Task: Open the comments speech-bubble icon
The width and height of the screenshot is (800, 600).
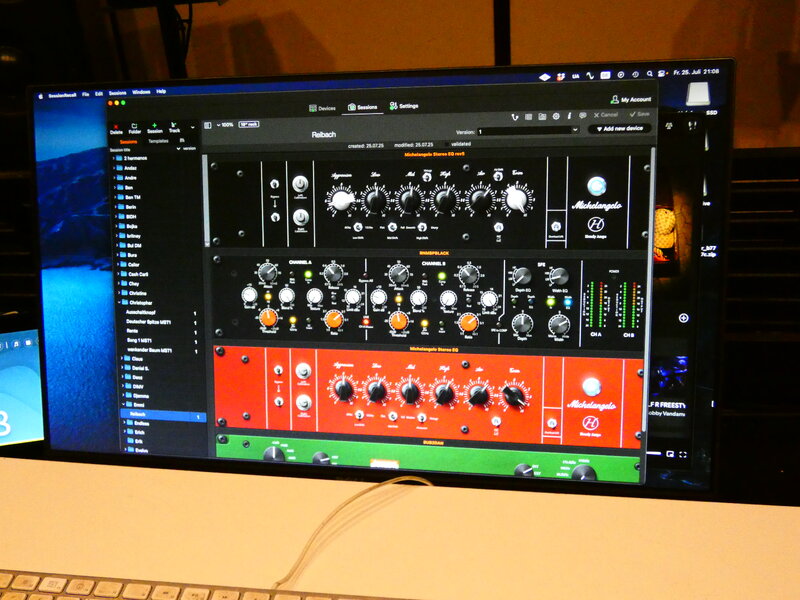Action: [x=583, y=116]
